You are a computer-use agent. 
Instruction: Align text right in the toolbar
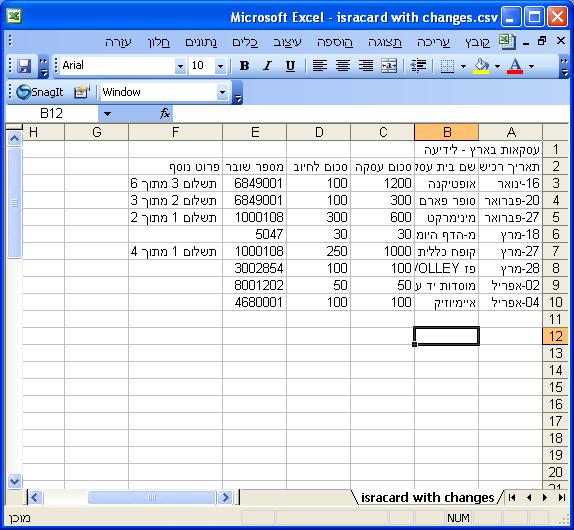[366, 66]
